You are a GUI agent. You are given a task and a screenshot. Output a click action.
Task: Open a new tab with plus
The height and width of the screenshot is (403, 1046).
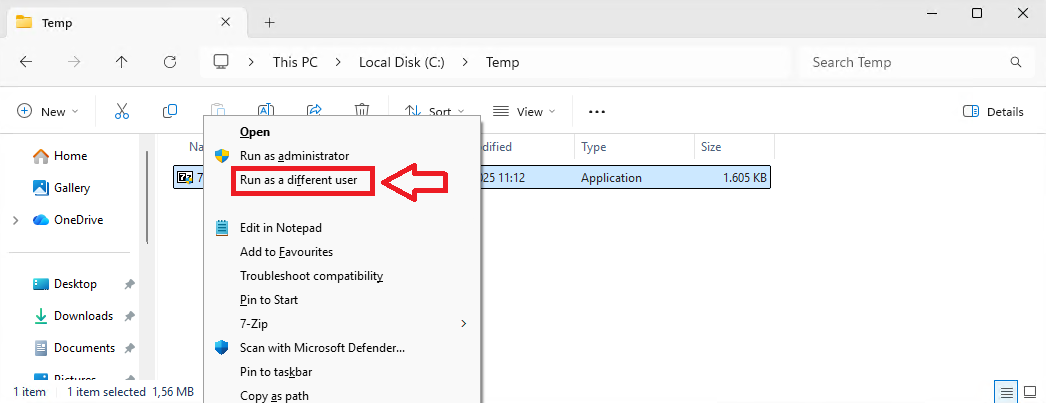point(270,23)
